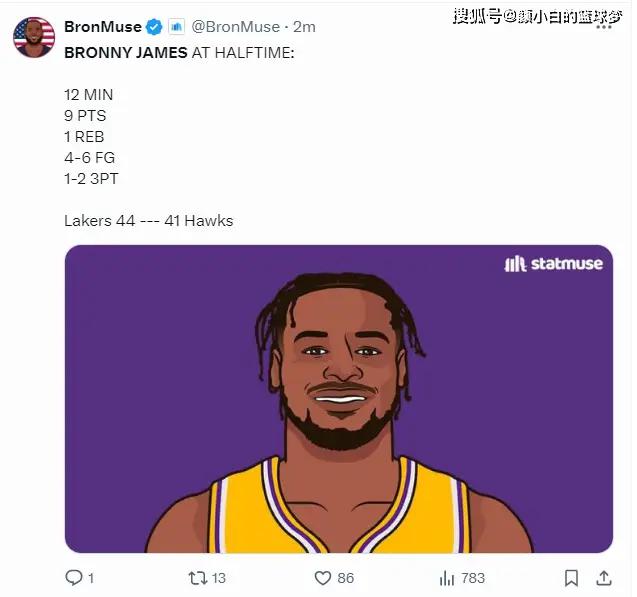Screen dimensions: 637x597
Task: Bookmark the tweet with the bookmark icon
Action: [571, 578]
